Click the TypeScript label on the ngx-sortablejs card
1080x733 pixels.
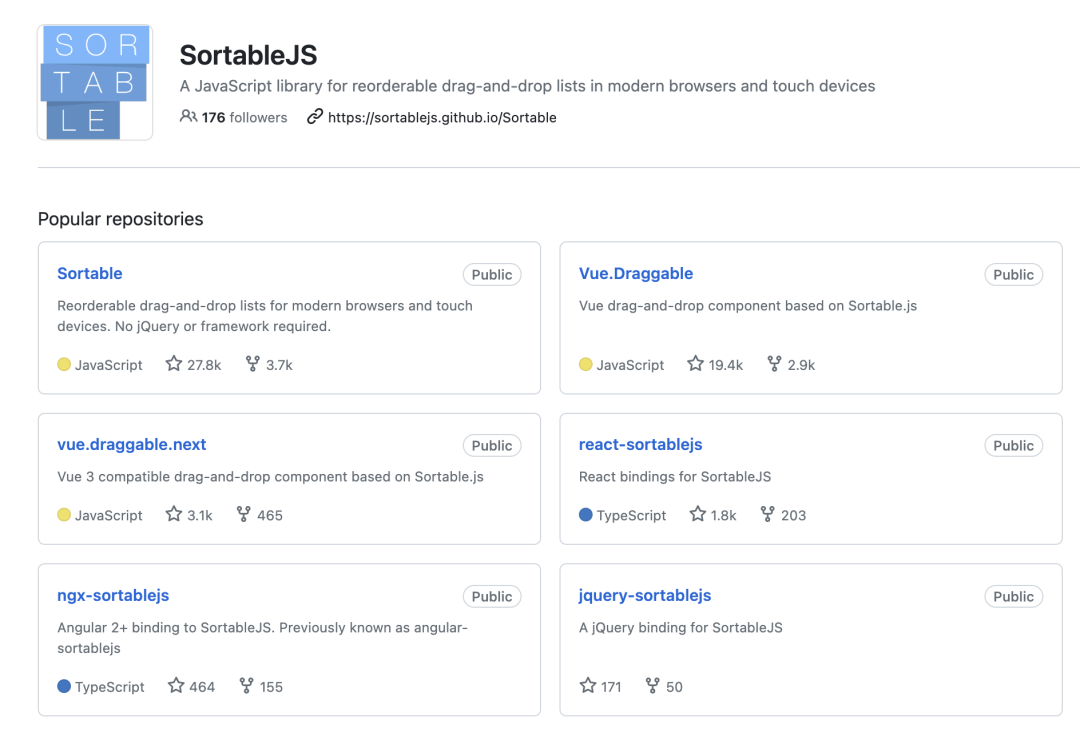(110, 687)
